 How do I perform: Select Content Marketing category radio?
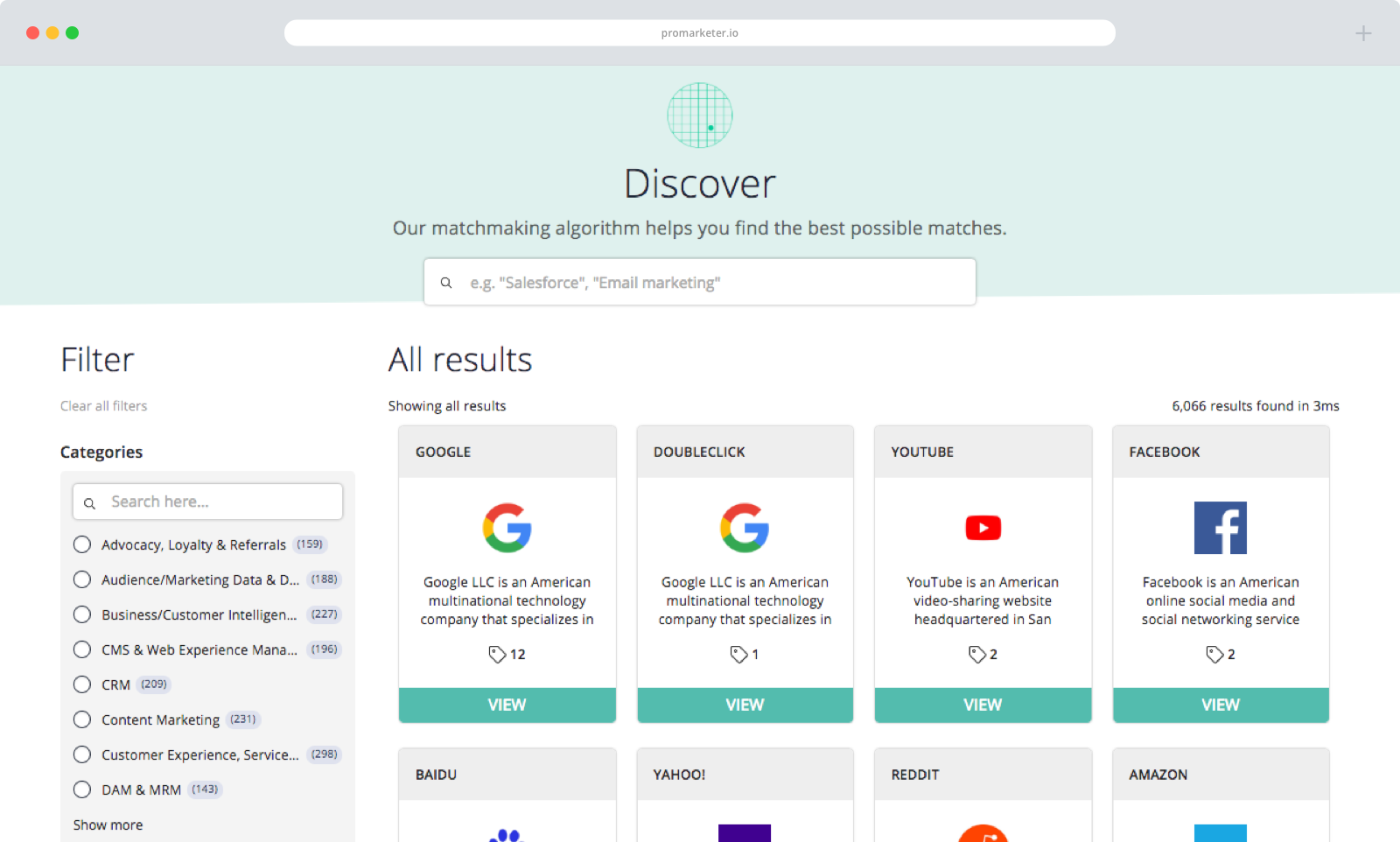82,719
